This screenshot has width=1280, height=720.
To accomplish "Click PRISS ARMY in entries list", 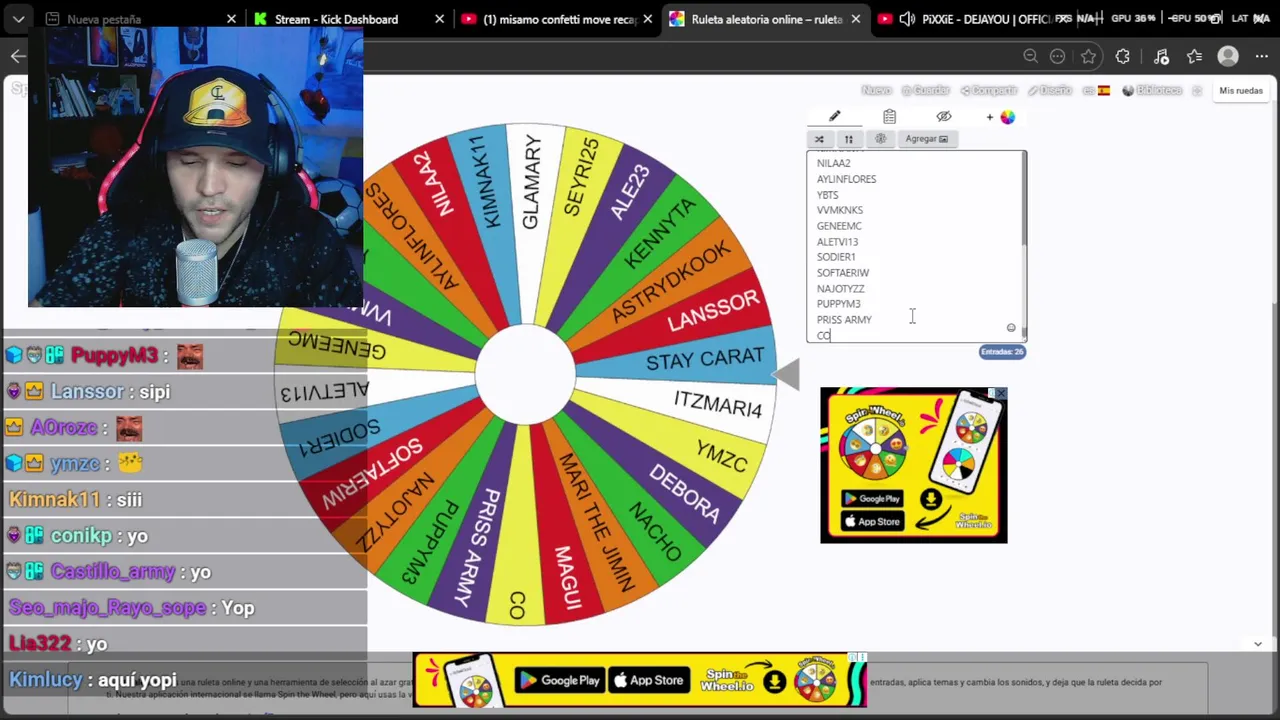I will pos(844,320).
